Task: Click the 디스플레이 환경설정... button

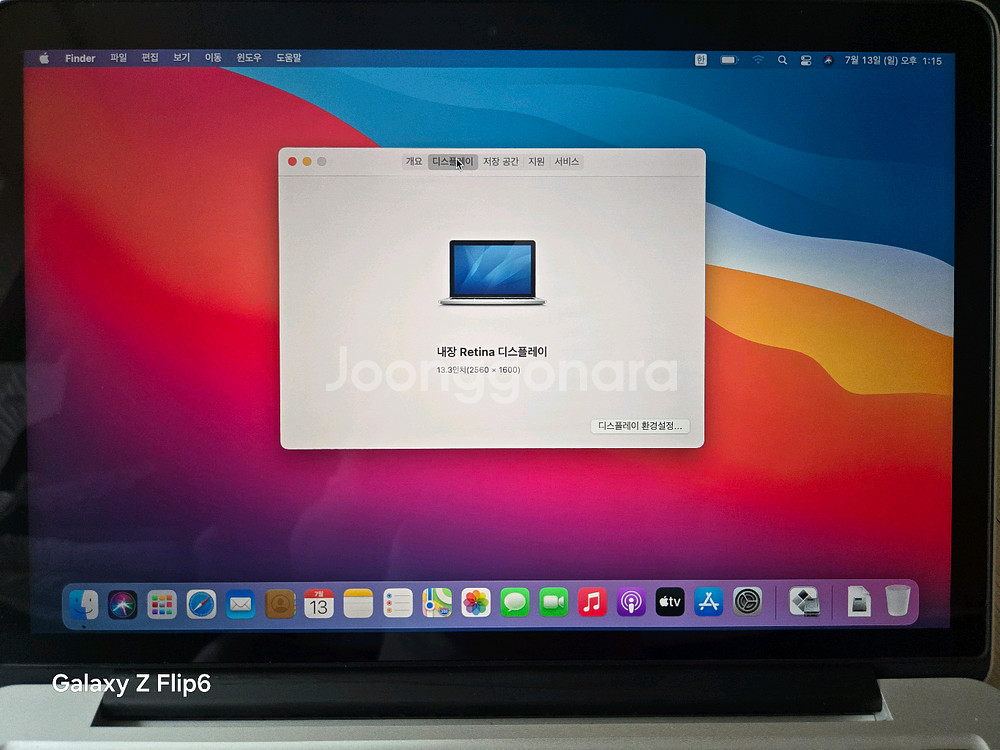Action: click(x=640, y=425)
